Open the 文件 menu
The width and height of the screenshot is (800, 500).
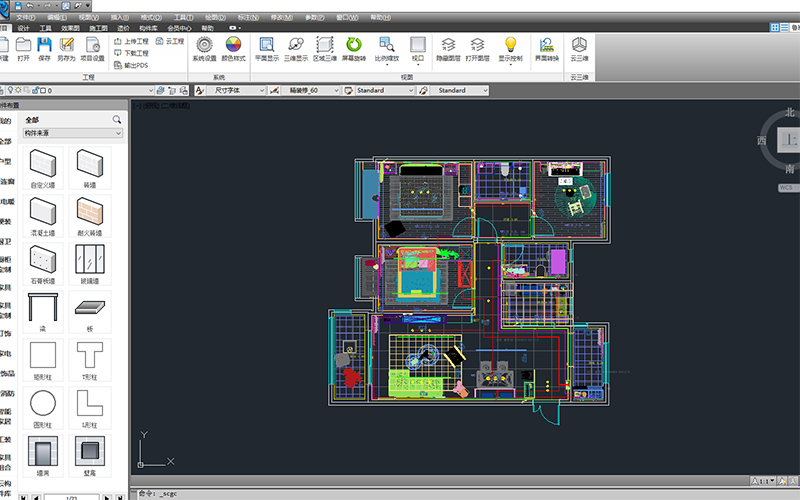pyautogui.click(x=26, y=17)
